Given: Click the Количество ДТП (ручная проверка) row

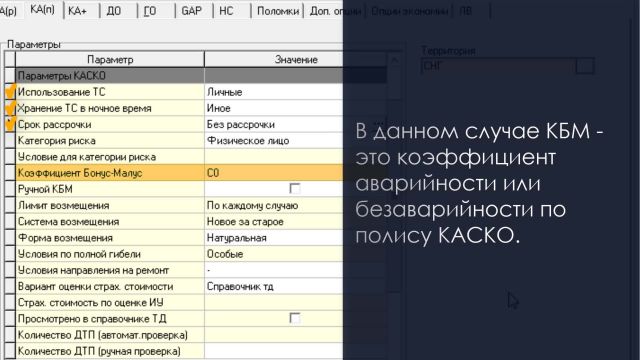Looking at the screenshot, I should 110,351.
